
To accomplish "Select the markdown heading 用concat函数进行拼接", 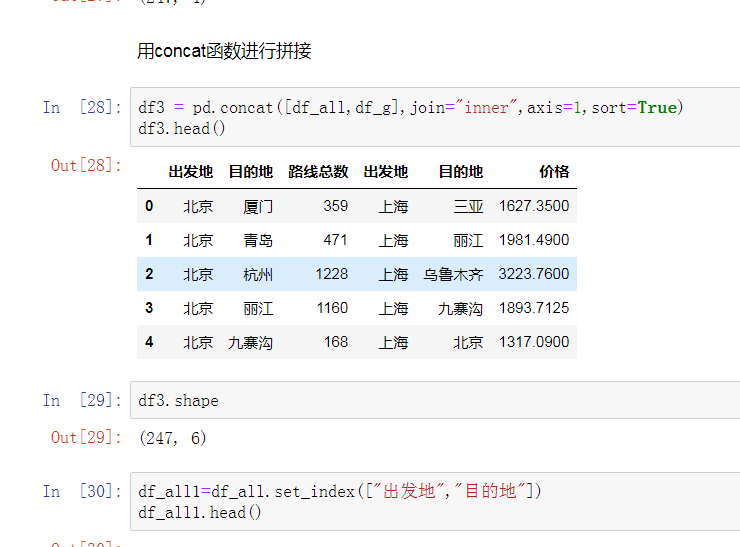I will tap(224, 51).
